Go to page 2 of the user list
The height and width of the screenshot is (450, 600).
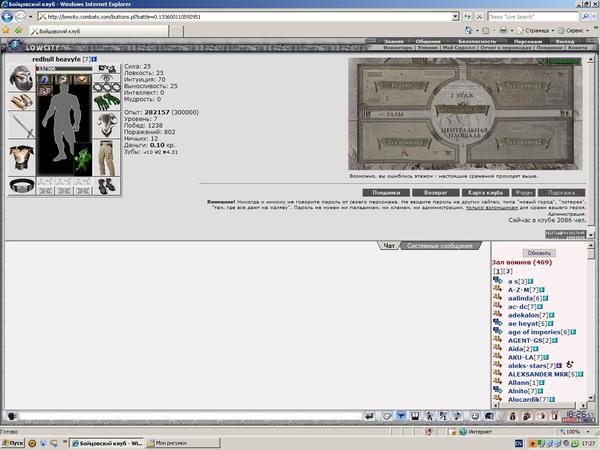[508, 271]
